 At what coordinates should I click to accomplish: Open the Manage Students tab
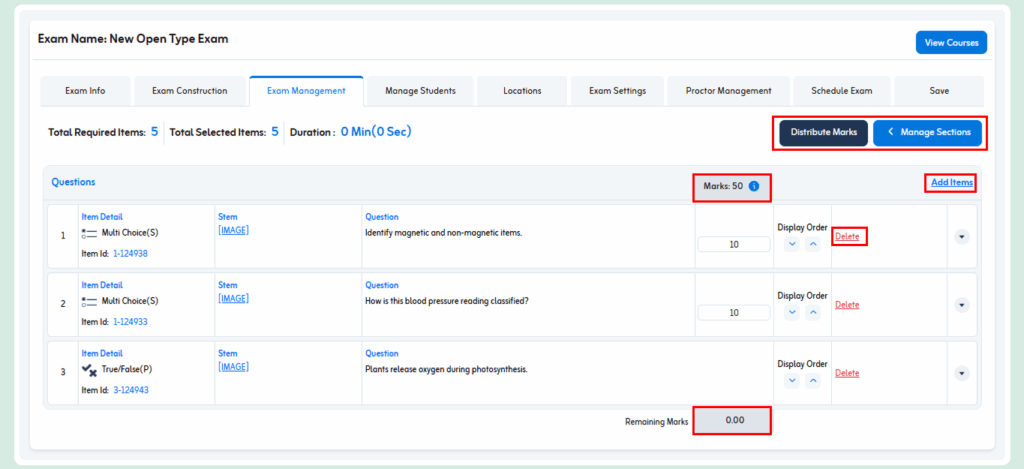click(420, 91)
